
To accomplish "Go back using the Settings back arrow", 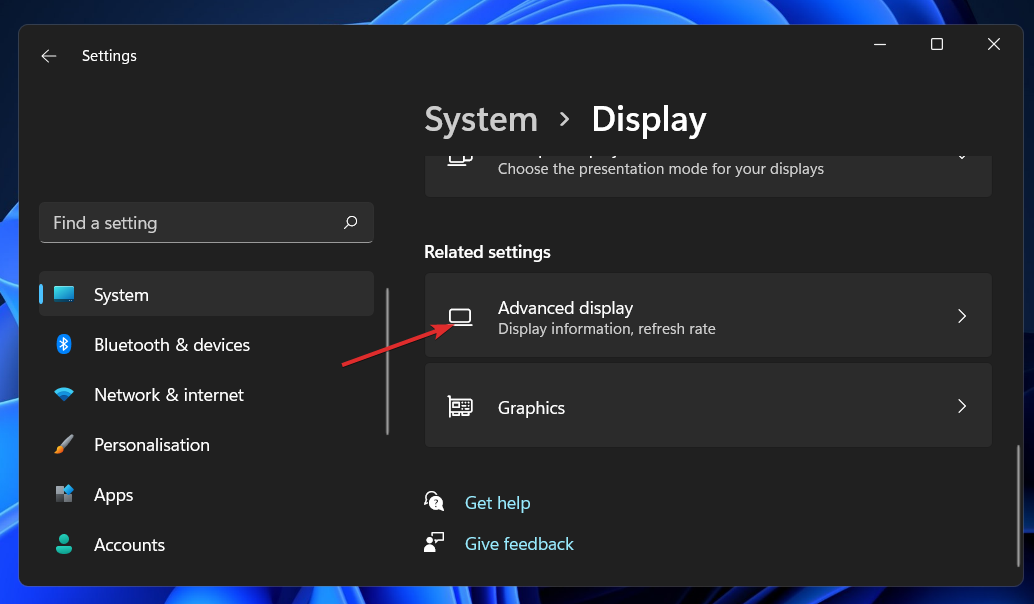I will [49, 56].
